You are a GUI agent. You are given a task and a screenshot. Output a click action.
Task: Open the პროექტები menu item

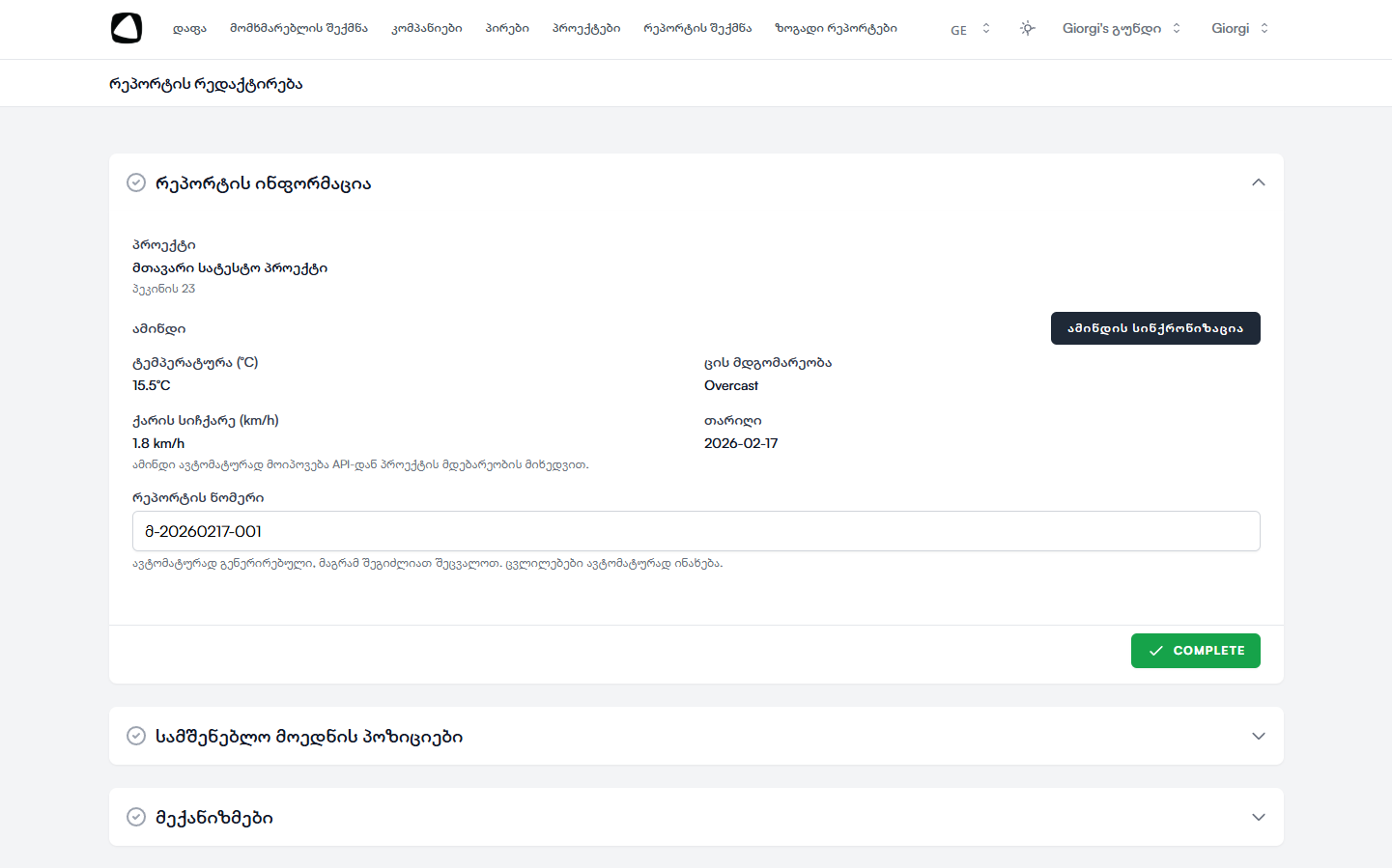click(x=586, y=29)
